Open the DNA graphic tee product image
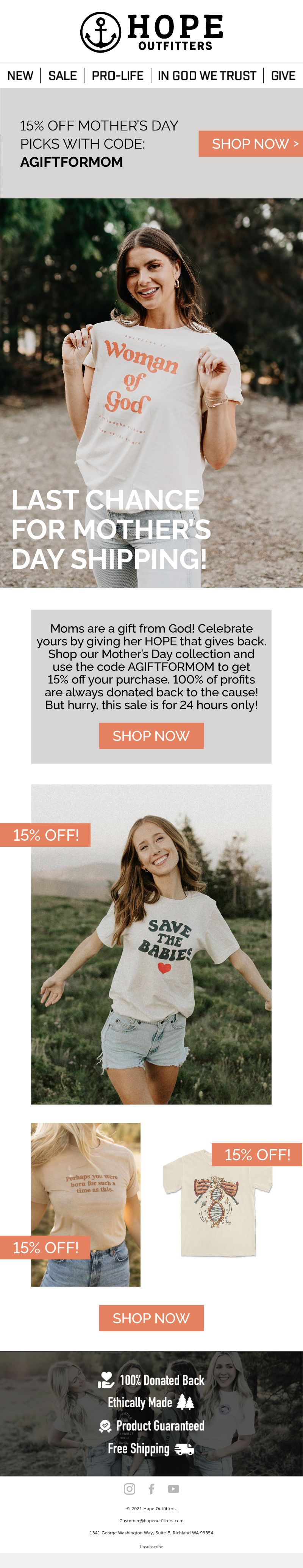The height and width of the screenshot is (1568, 303). [x=217, y=1202]
